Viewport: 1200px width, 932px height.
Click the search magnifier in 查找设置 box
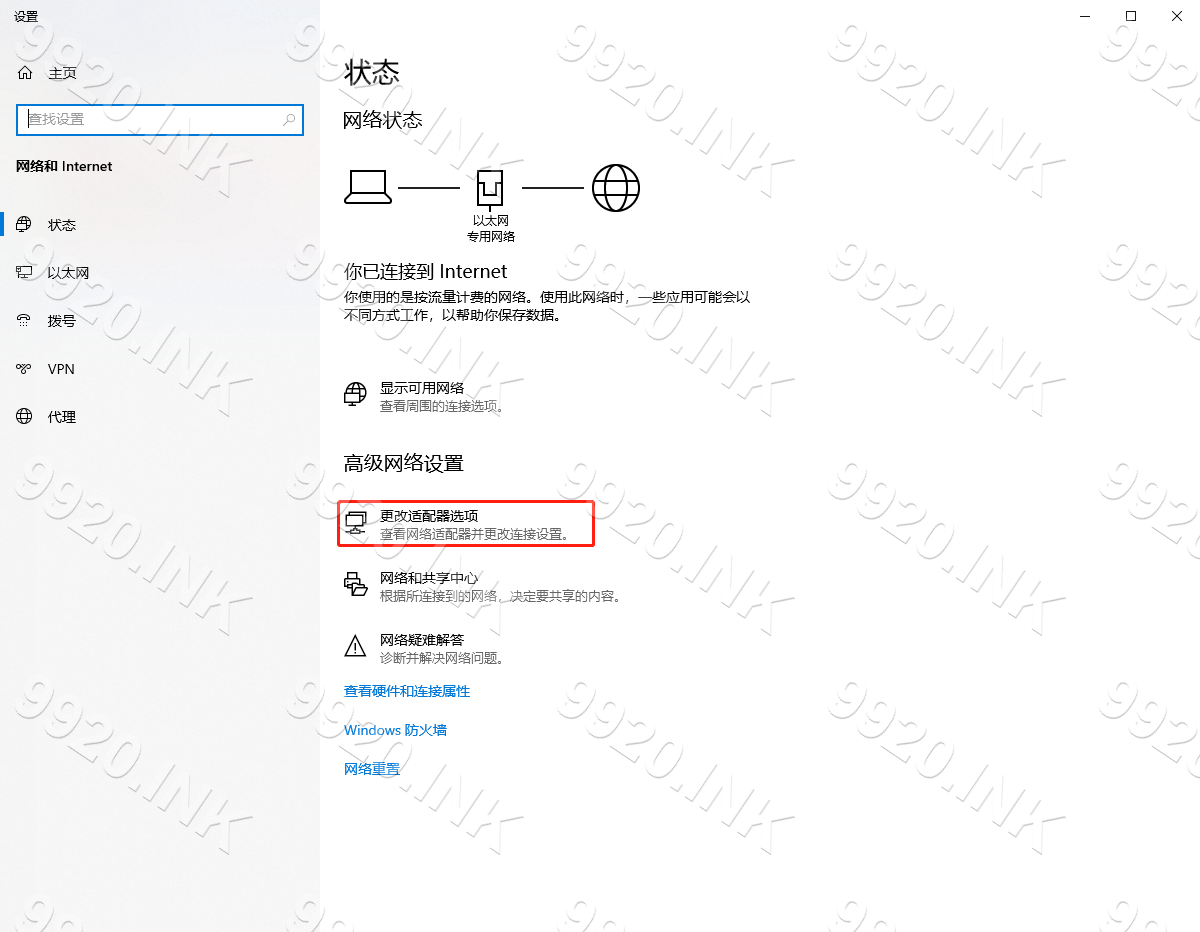click(289, 119)
